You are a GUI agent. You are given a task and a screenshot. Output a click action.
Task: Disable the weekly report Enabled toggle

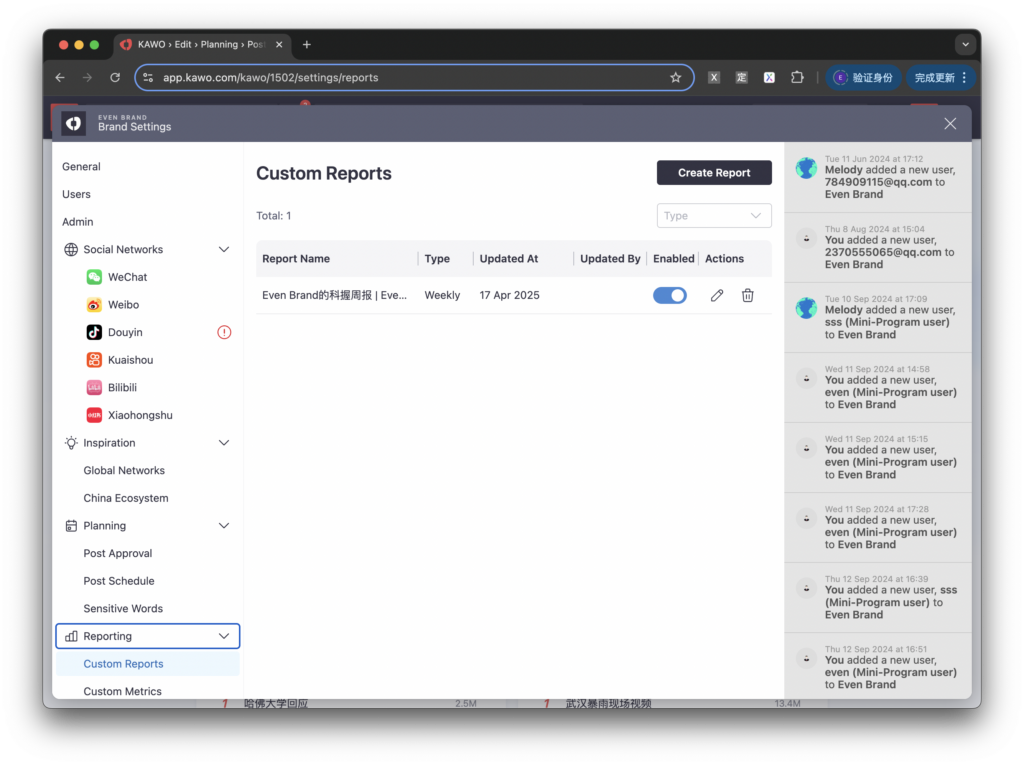pos(669,295)
